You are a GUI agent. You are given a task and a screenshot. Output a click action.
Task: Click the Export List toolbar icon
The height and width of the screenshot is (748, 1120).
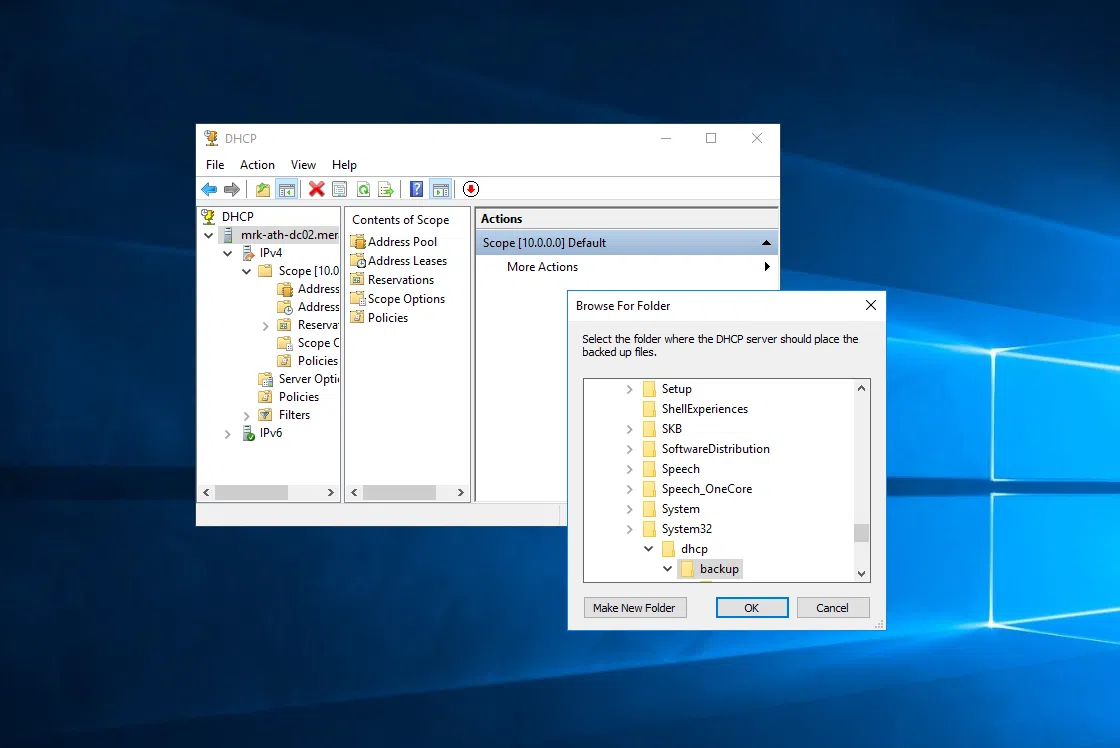tap(387, 189)
